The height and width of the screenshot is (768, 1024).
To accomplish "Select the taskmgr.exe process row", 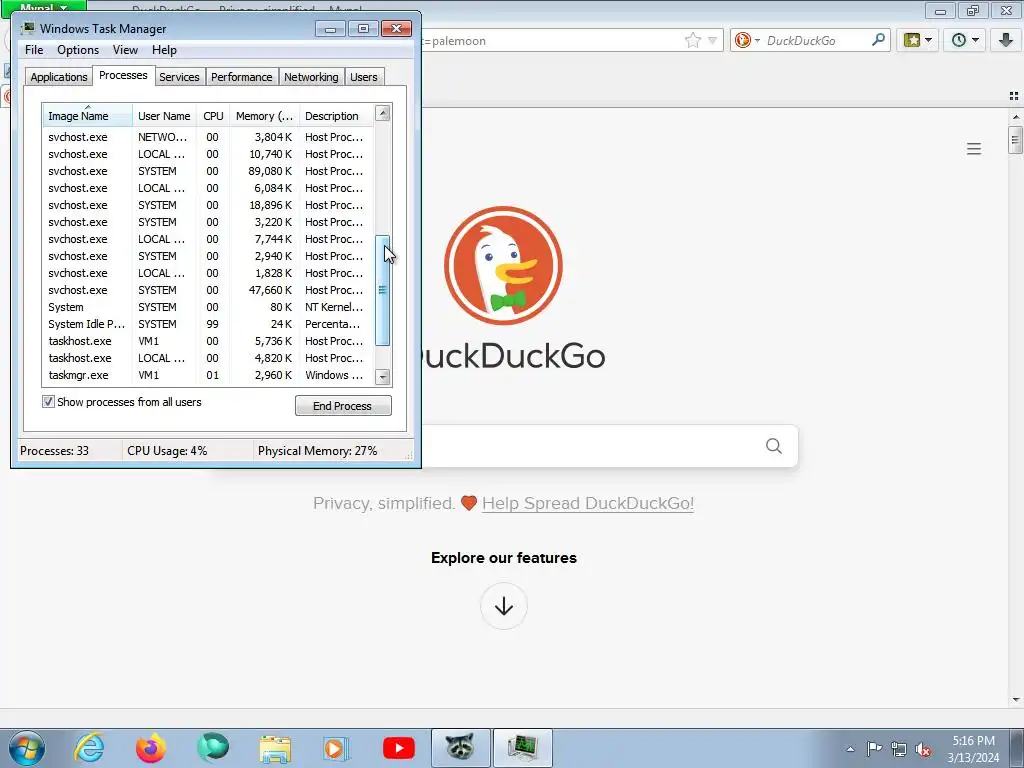I will tap(209, 375).
